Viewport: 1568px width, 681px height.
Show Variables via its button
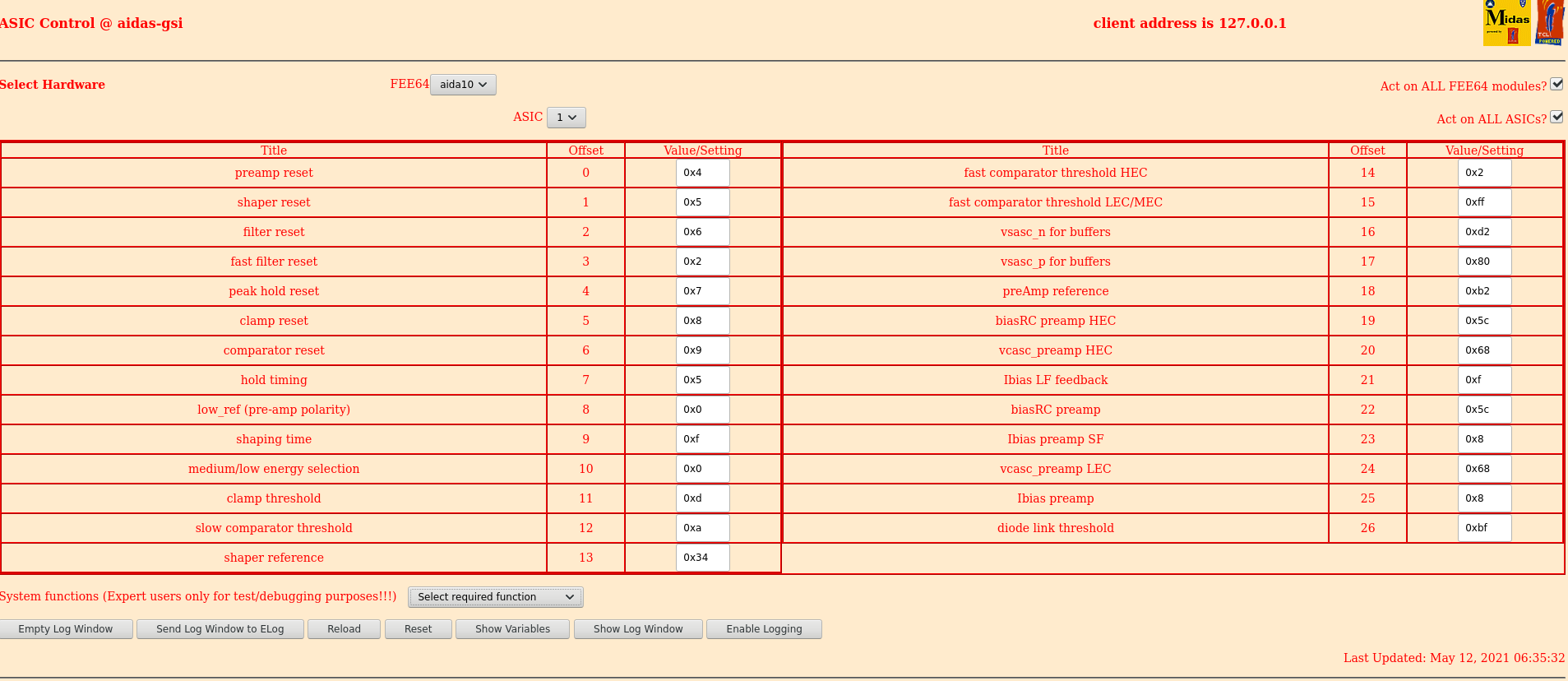point(513,629)
